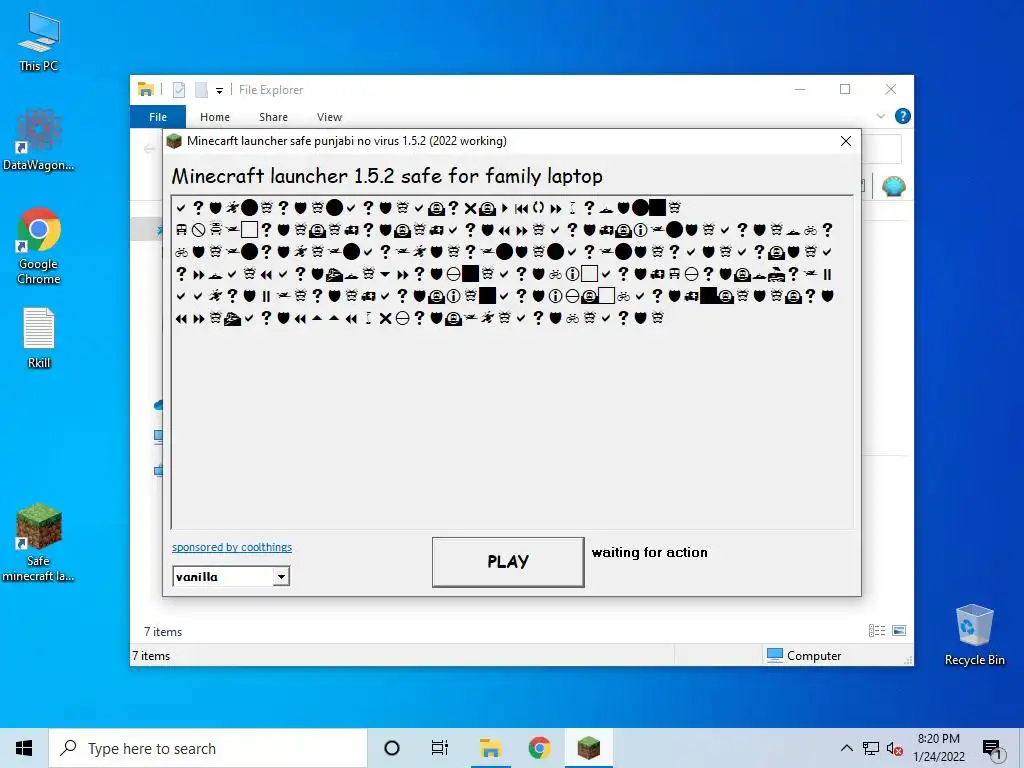This screenshot has height=768, width=1024.
Task: Launch Google Chrome from desktop
Action: pyautogui.click(x=39, y=246)
